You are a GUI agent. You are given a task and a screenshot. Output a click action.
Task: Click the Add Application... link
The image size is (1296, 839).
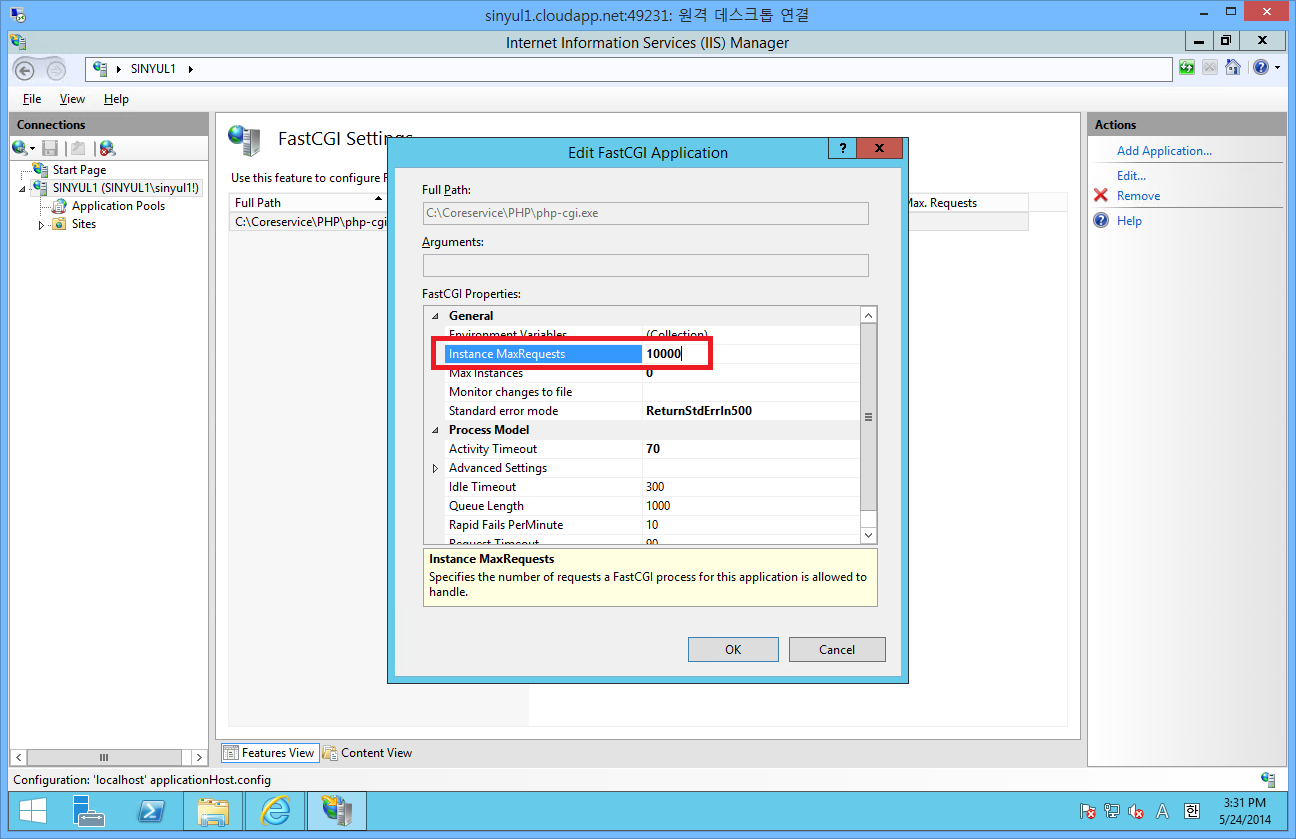point(1164,151)
